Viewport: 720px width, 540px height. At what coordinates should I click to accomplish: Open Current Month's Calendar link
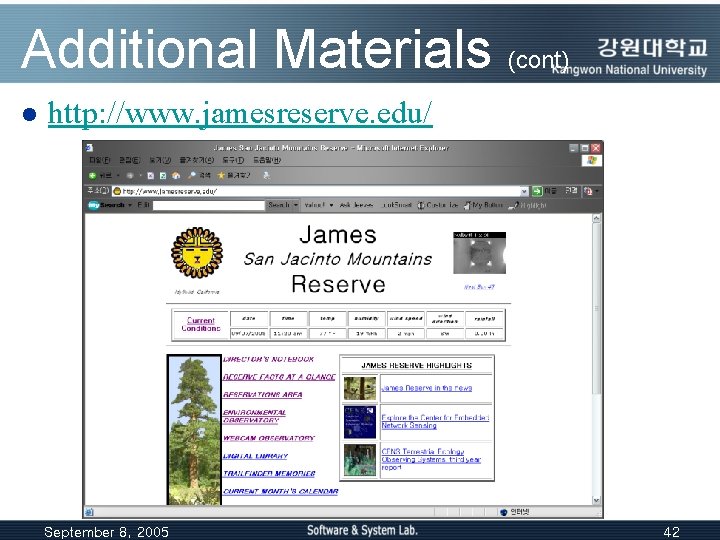tap(281, 491)
